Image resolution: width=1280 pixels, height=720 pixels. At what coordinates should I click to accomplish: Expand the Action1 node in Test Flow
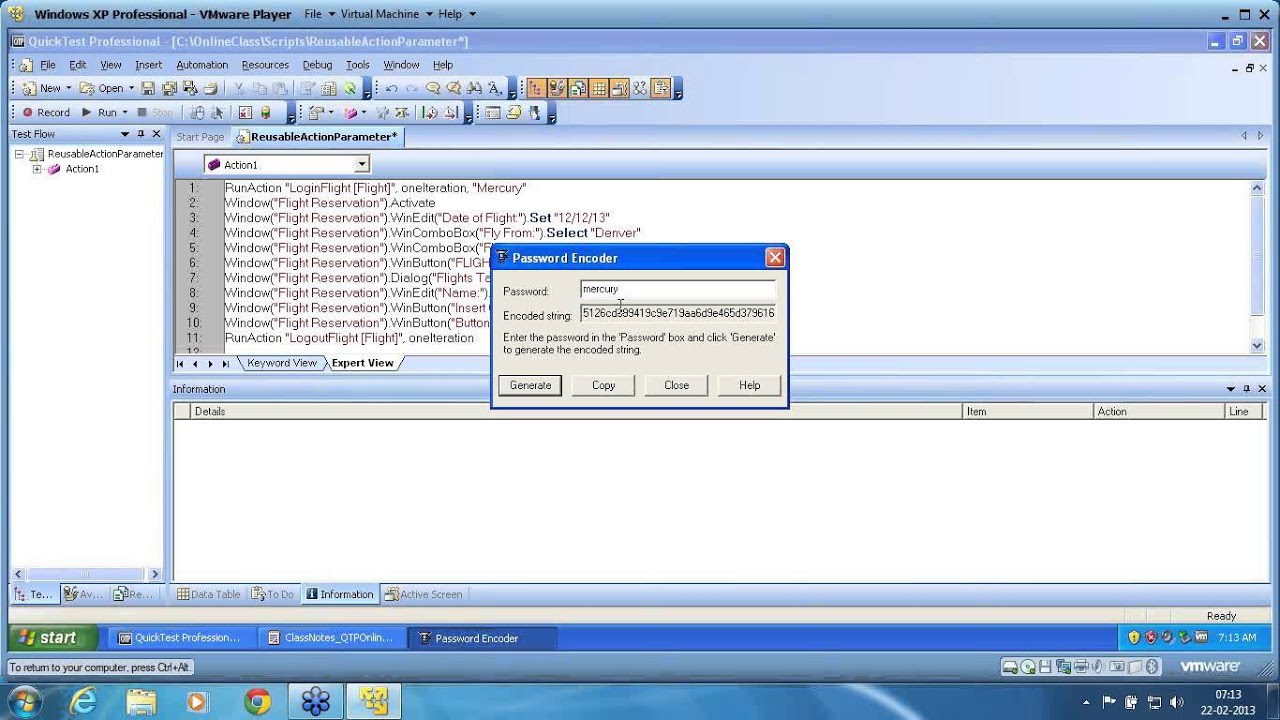click(37, 169)
